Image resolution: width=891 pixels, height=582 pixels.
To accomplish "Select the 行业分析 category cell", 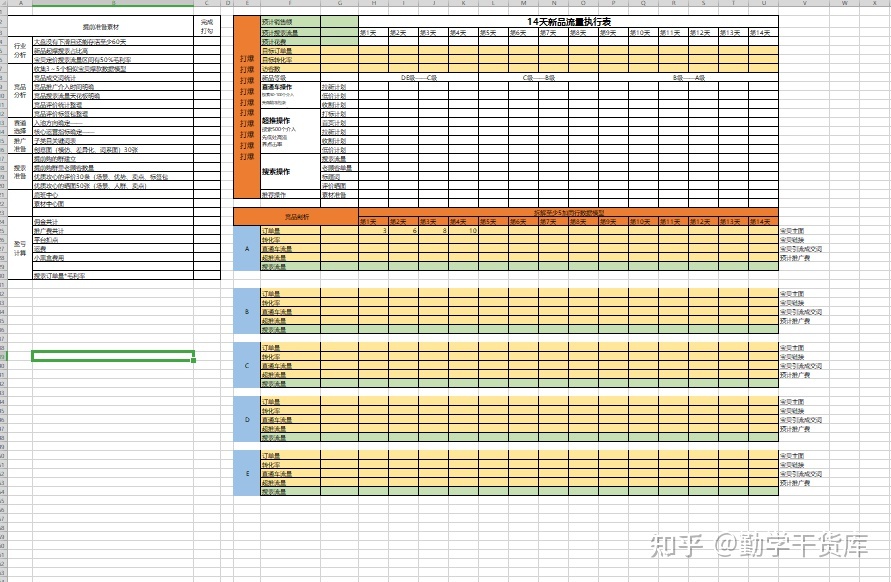I will pos(20,51).
